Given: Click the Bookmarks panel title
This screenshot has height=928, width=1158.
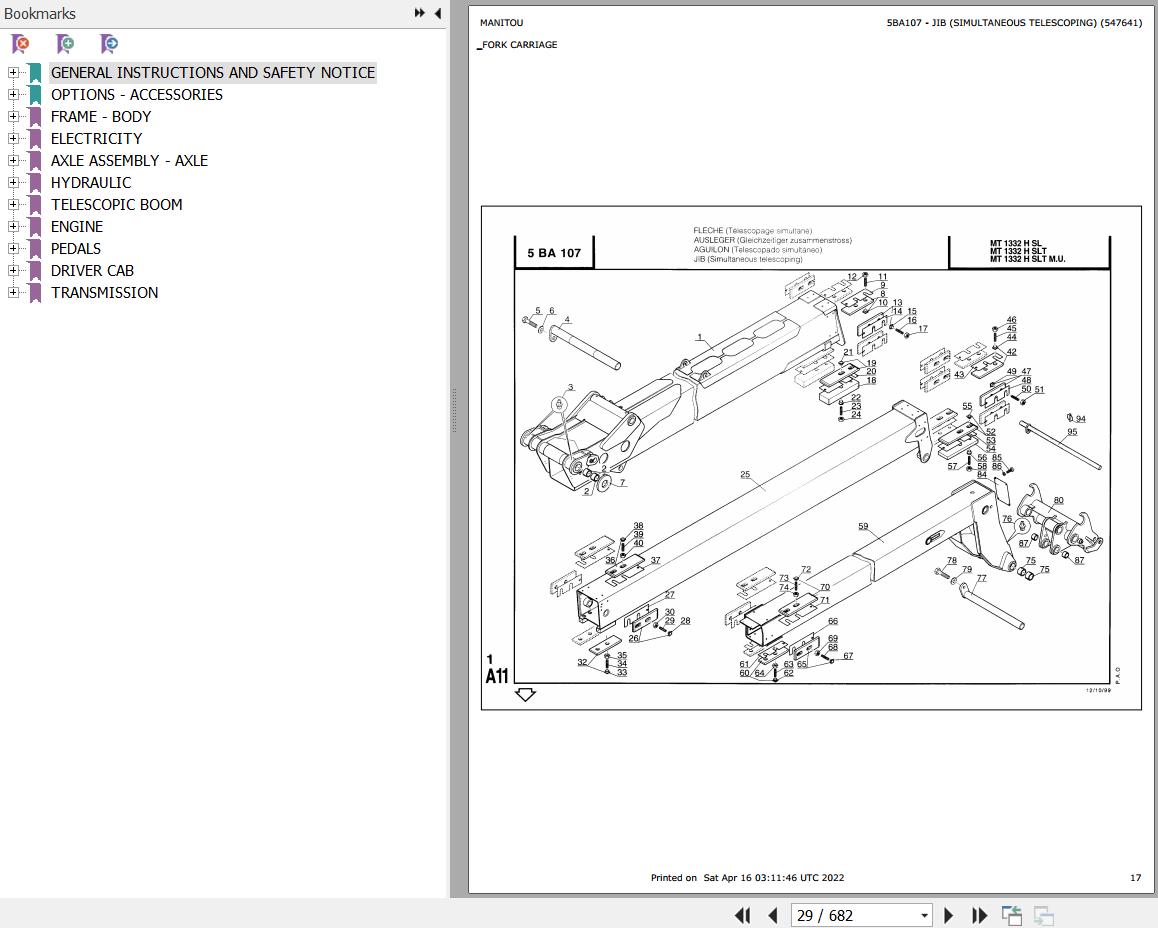Looking at the screenshot, I should click(40, 13).
